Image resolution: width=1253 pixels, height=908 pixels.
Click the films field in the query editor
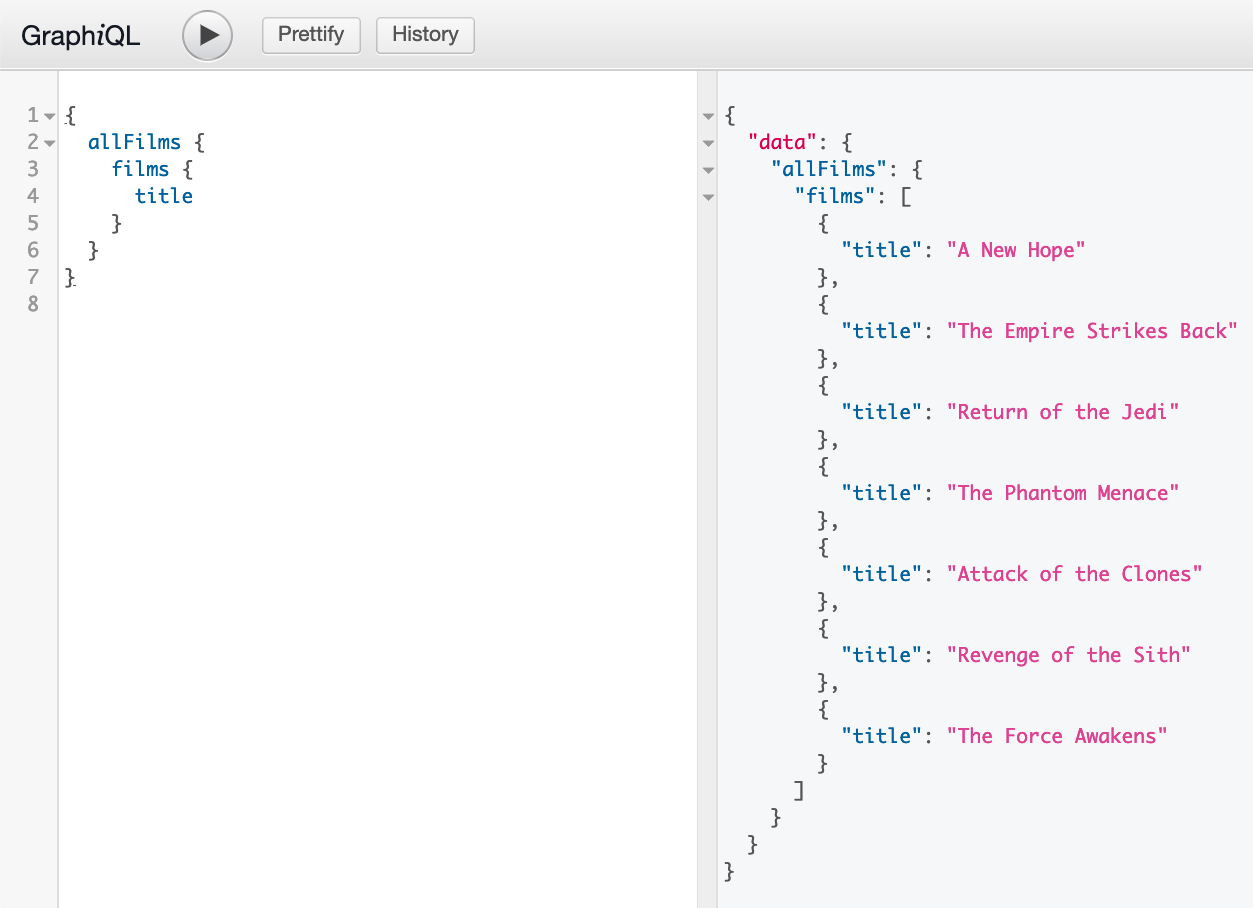[x=141, y=169]
